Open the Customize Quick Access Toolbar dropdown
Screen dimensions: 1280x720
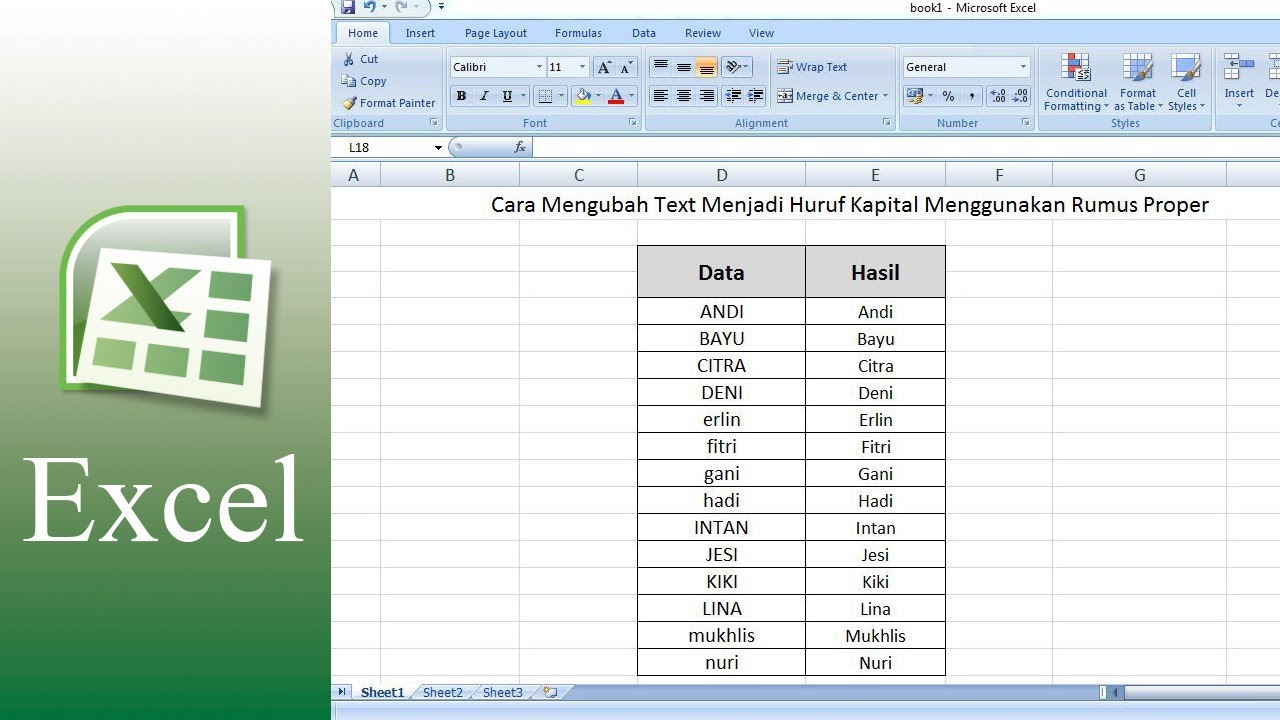(441, 7)
